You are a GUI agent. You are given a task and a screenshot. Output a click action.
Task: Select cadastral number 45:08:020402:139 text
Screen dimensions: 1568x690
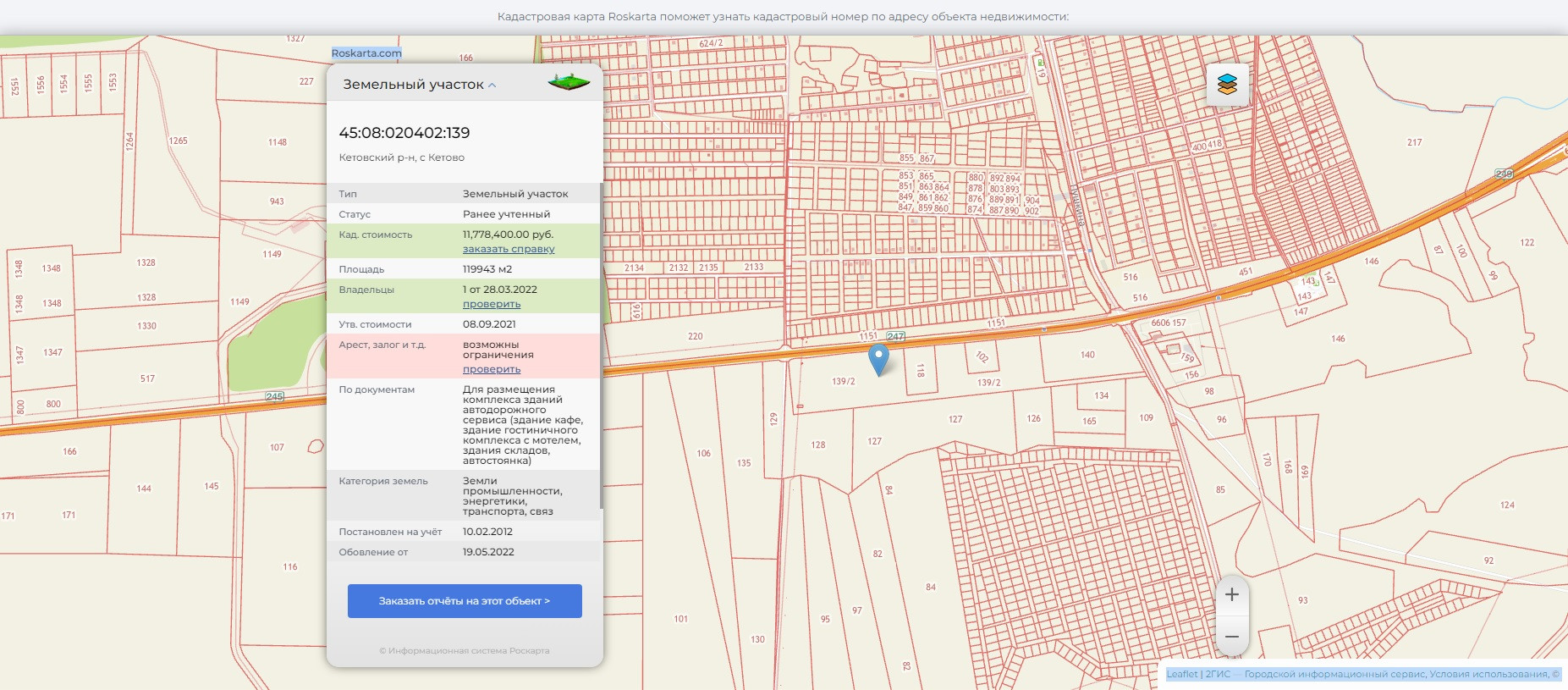tap(404, 133)
